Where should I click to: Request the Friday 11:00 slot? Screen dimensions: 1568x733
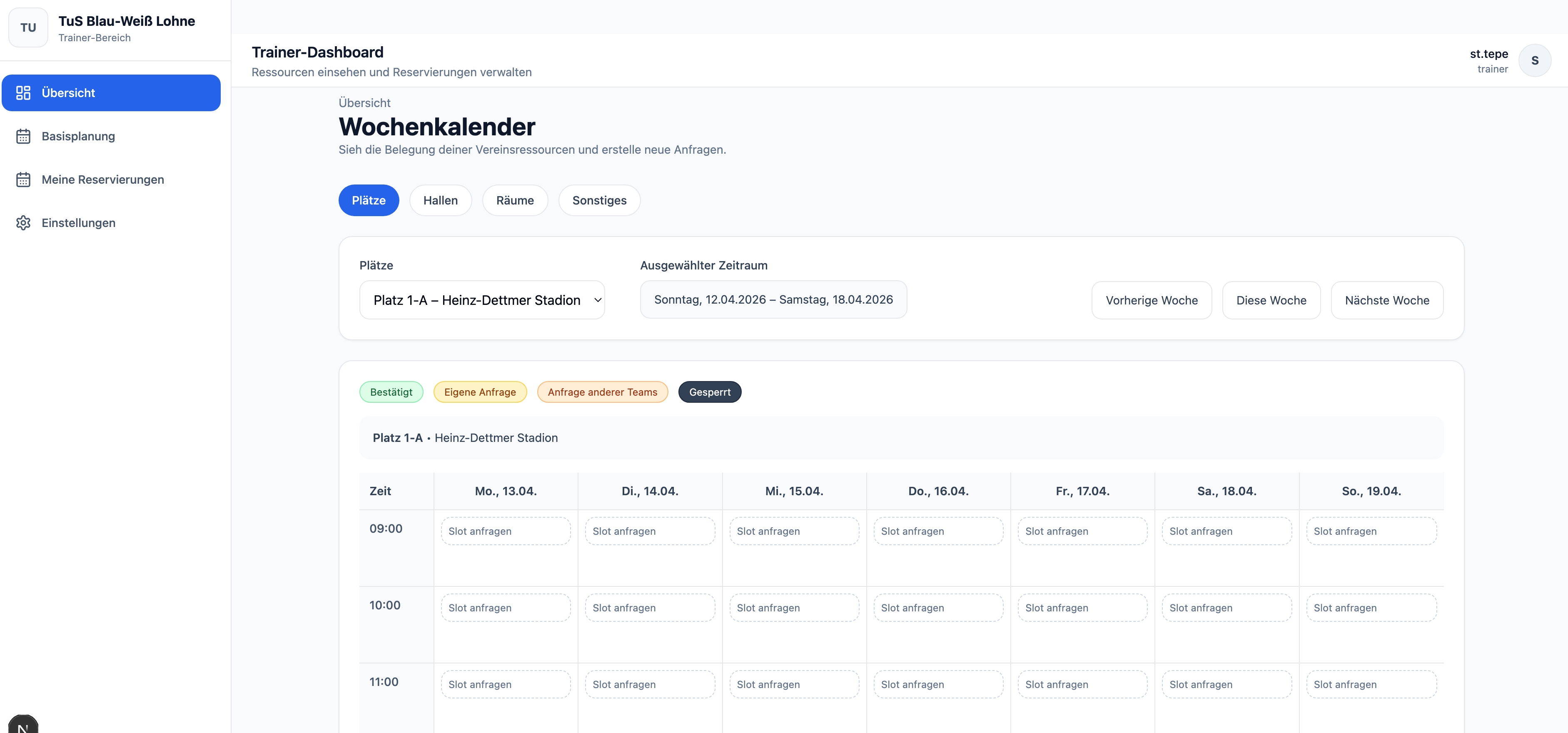point(1083,684)
